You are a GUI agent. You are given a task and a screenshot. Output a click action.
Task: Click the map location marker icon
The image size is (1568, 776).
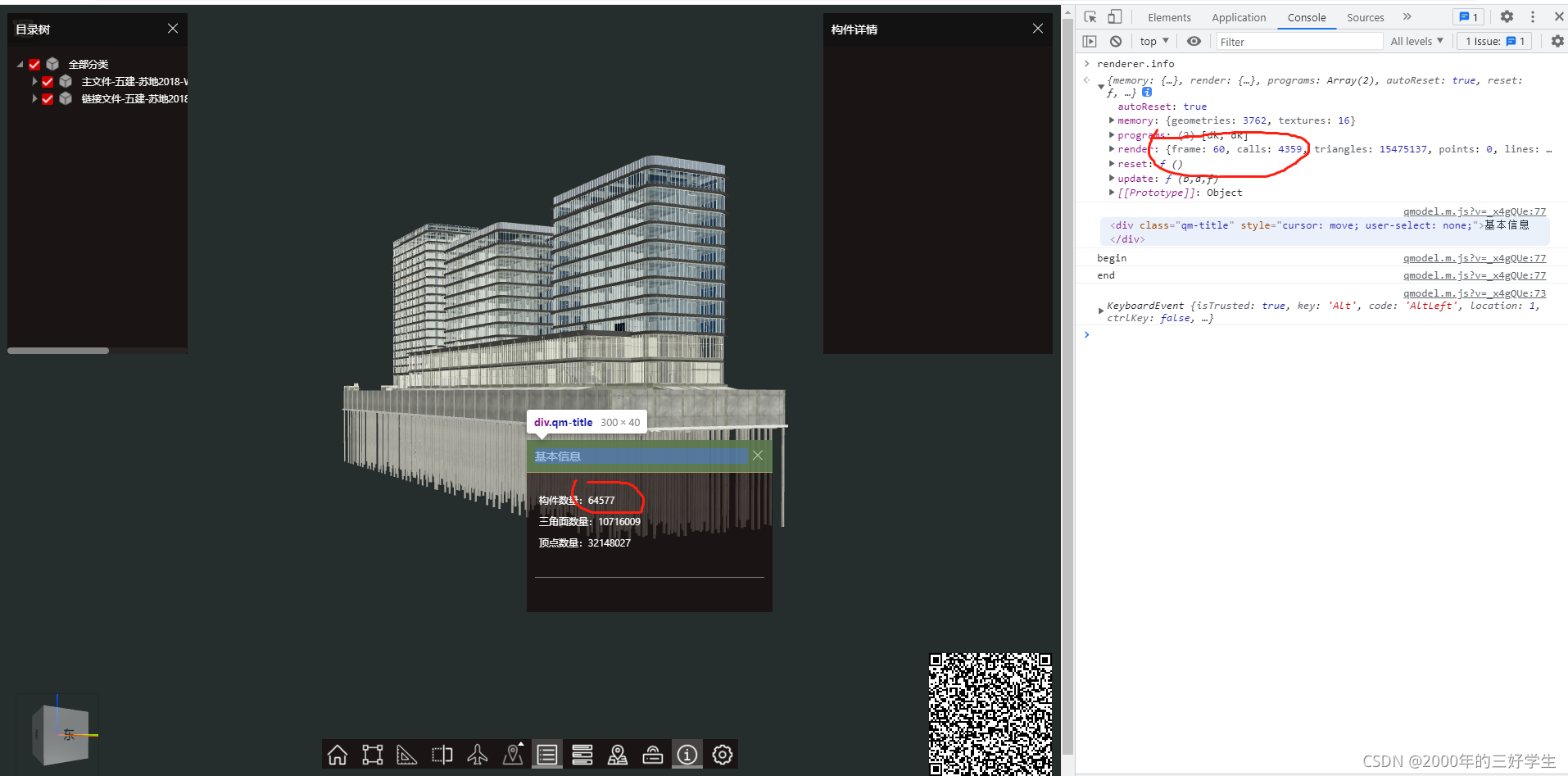[x=618, y=755]
